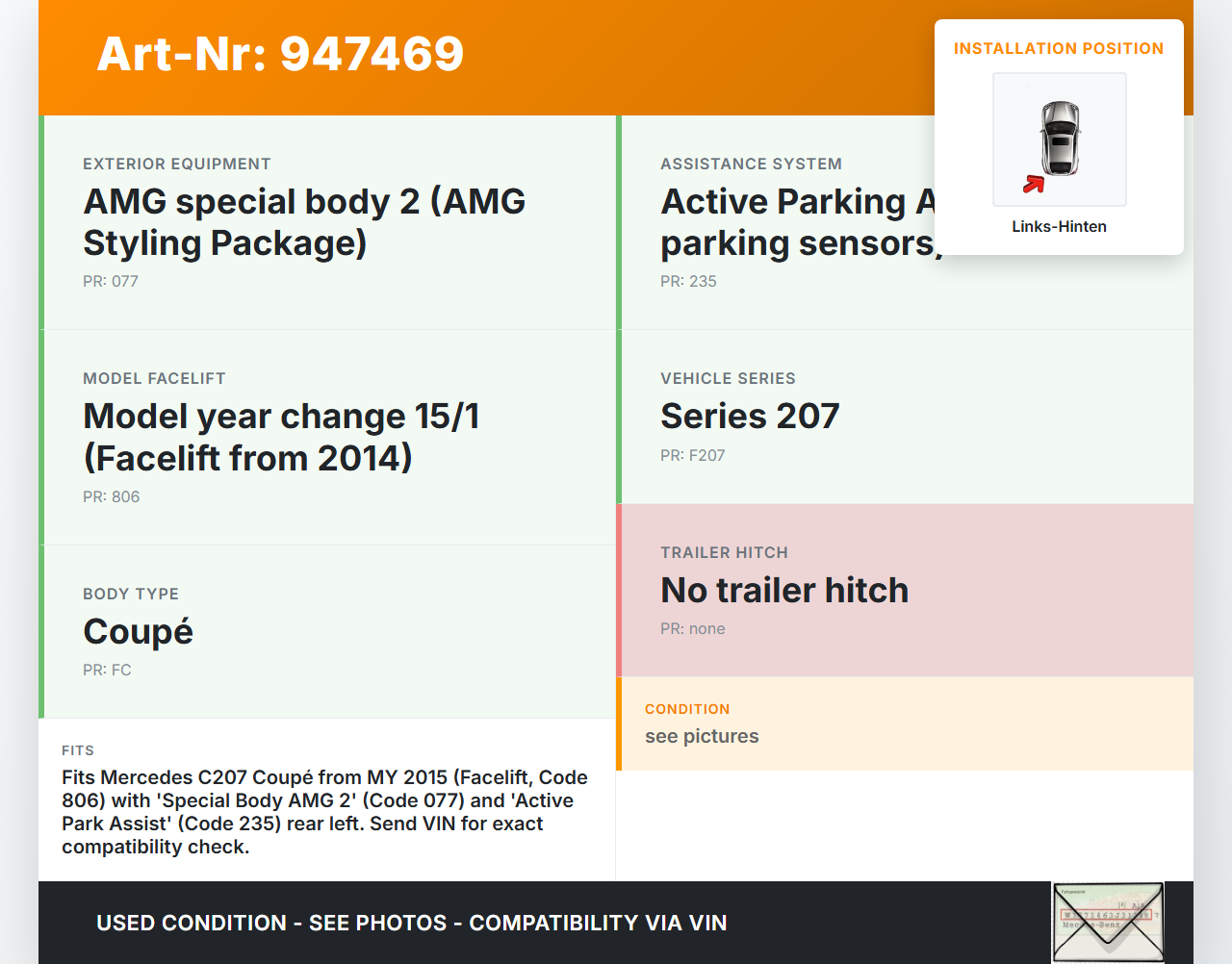This screenshot has width=1232, height=964.
Task: Select the Art-Nr: 947469 heading
Action: [280, 54]
